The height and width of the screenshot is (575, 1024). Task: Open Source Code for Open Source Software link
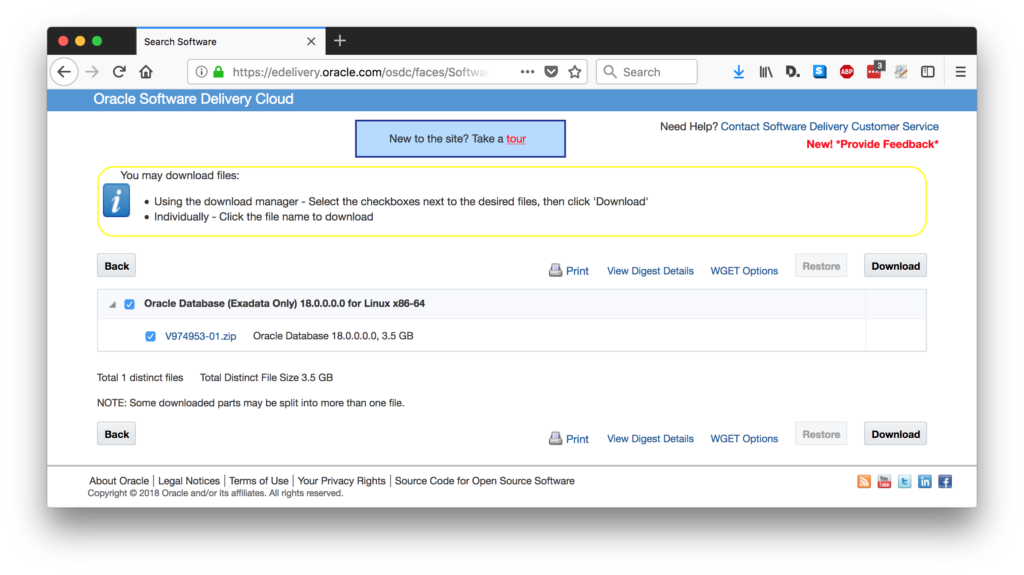click(x=485, y=481)
